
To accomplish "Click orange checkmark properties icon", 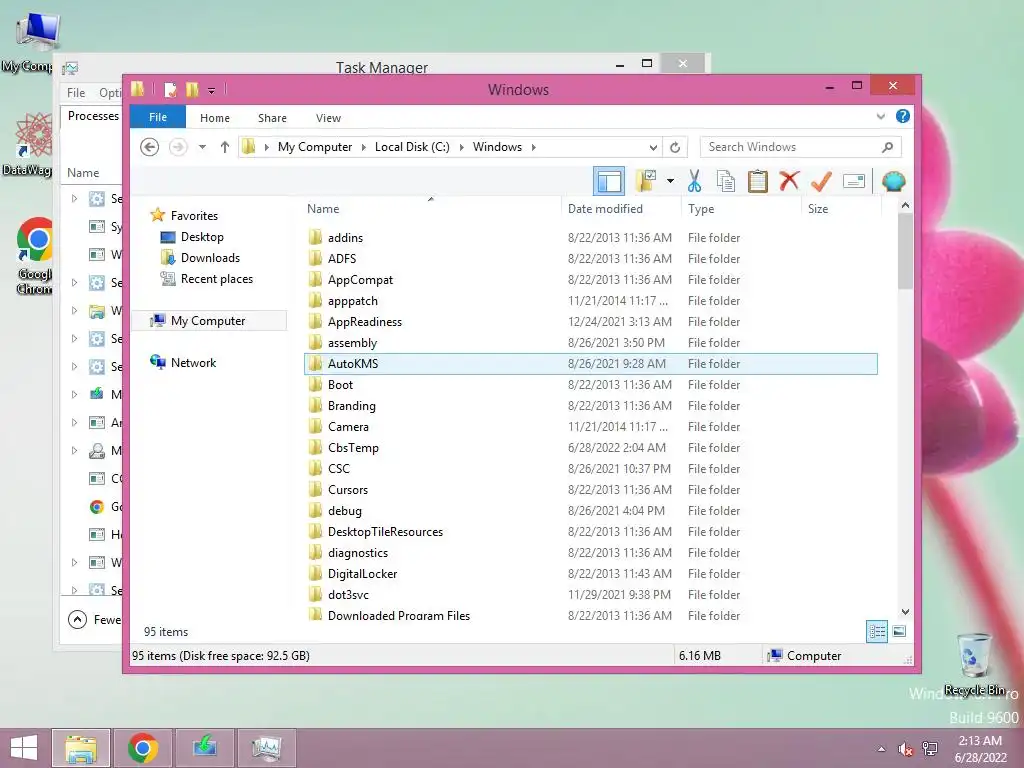I will (821, 181).
